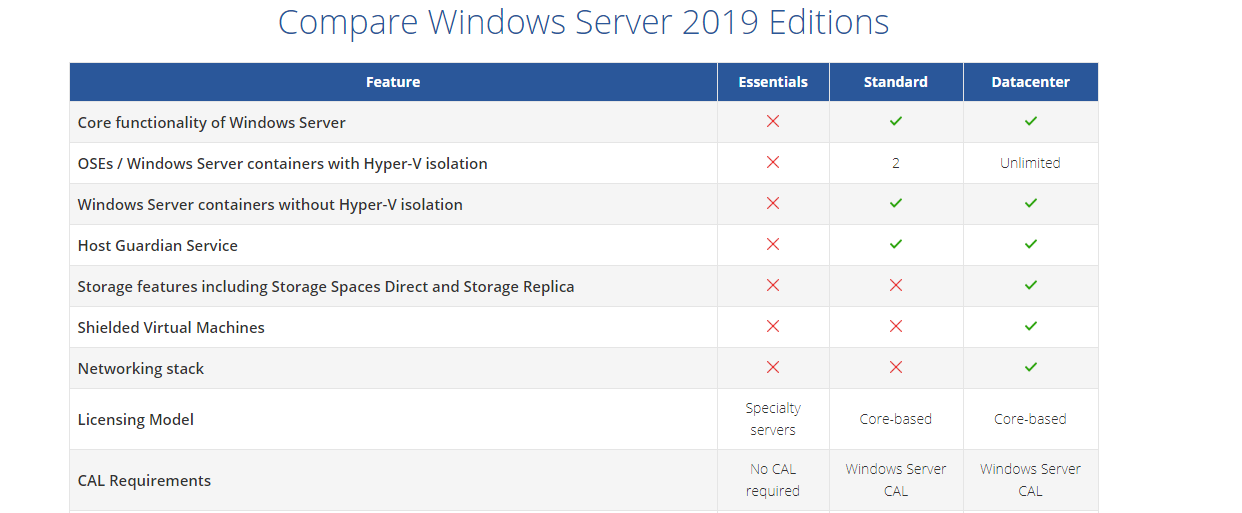1242x513 pixels.
Task: Click Core-based in the Datacenter column
Action: (1031, 419)
